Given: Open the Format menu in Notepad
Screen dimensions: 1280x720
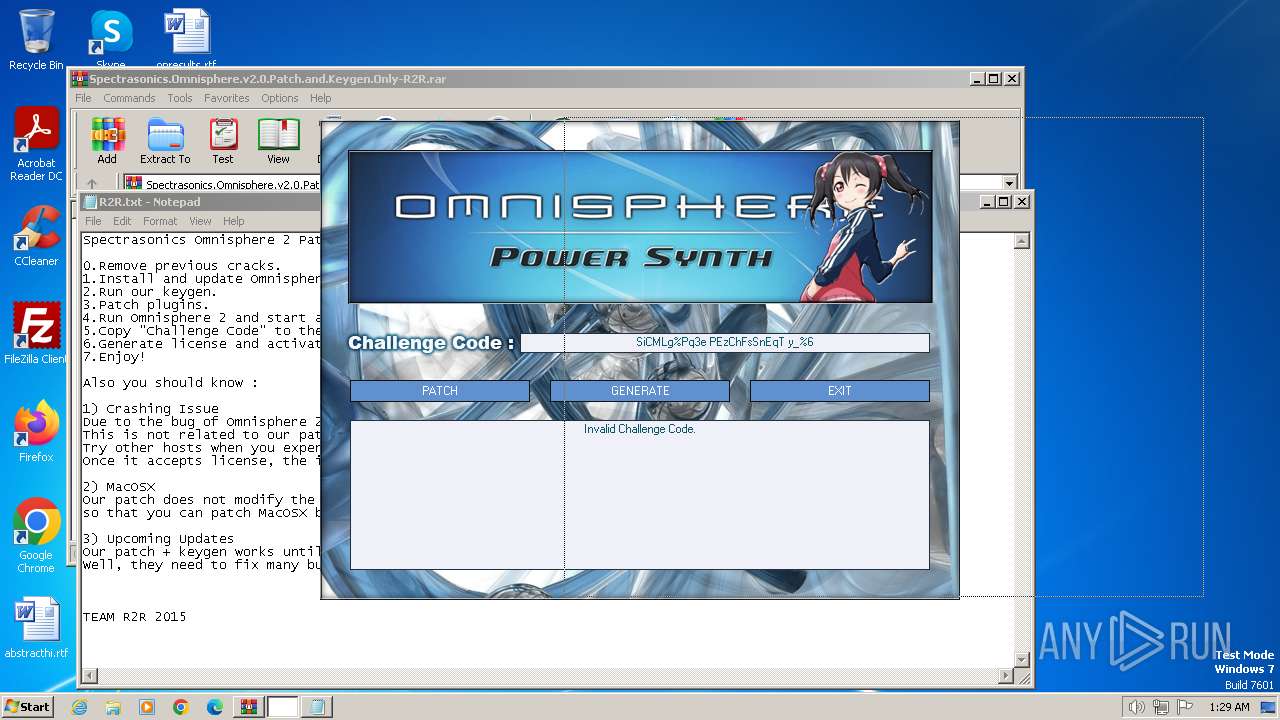Looking at the screenshot, I should (160, 221).
